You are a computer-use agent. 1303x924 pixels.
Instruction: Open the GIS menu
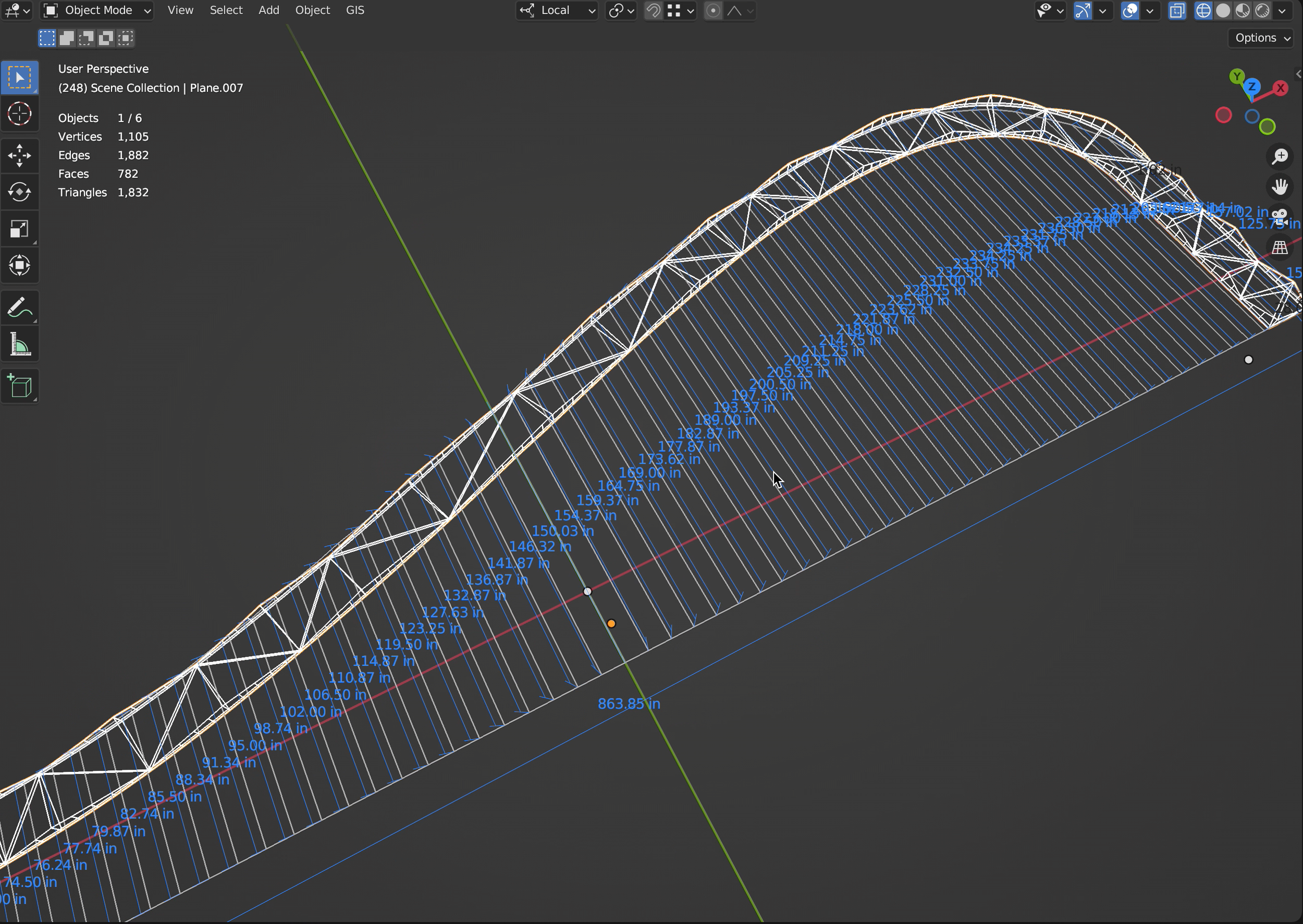[355, 10]
